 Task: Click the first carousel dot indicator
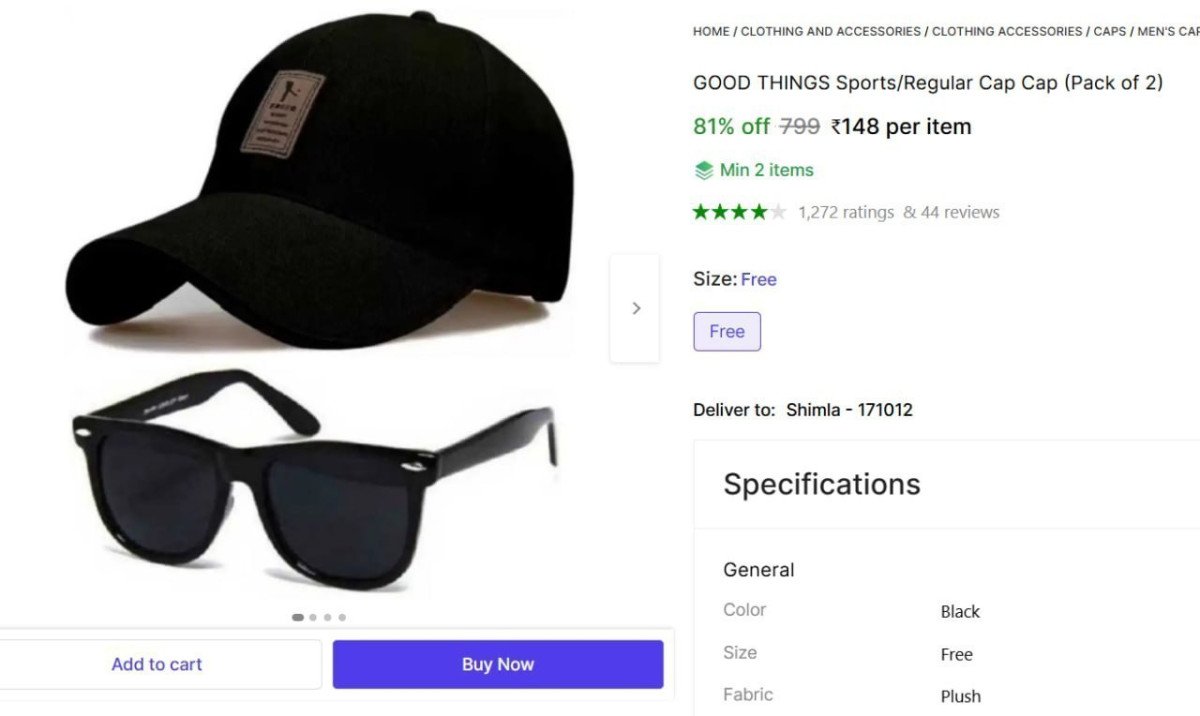point(297,617)
